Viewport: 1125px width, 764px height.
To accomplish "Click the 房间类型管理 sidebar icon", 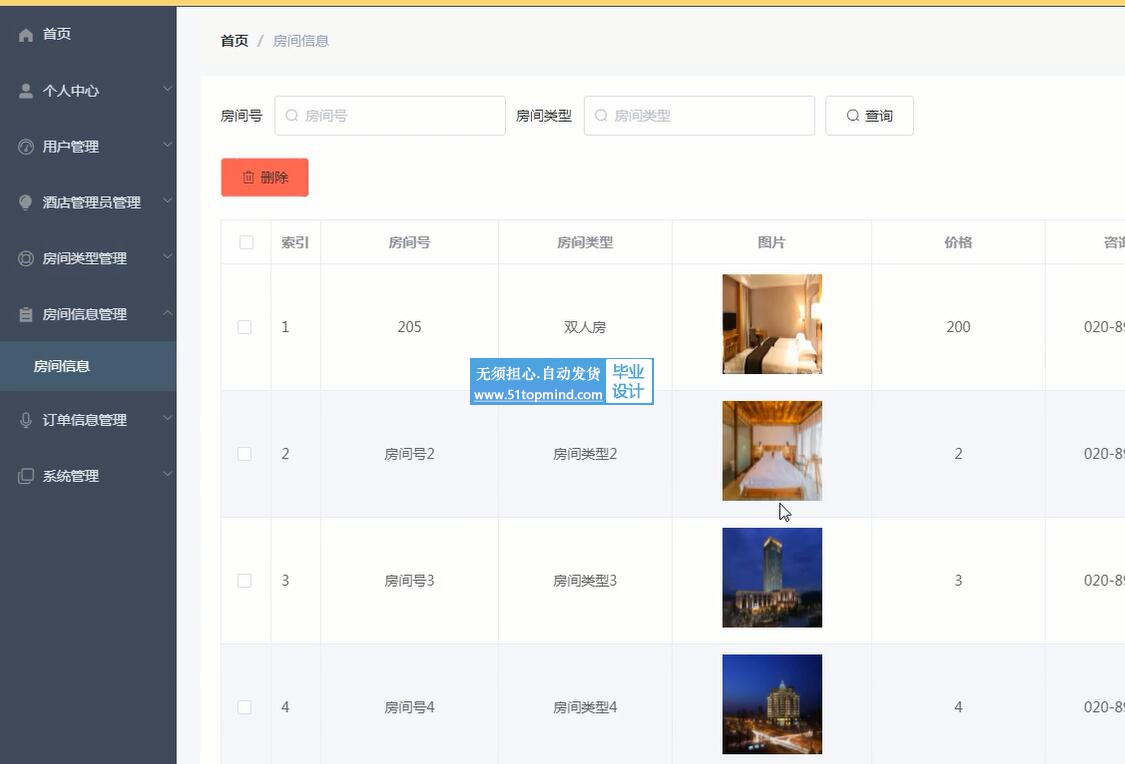I will coord(26,259).
